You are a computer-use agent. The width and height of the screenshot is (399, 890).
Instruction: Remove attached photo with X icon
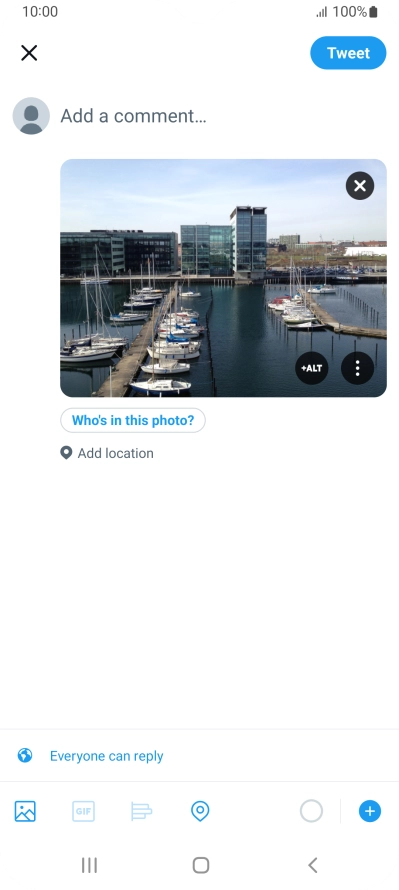(360, 186)
